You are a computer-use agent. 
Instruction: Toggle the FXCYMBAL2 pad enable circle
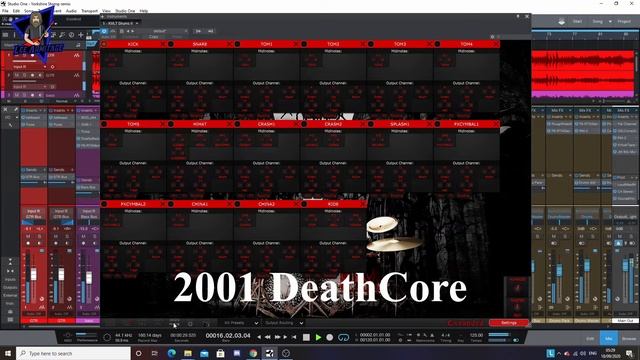[x=104, y=204]
